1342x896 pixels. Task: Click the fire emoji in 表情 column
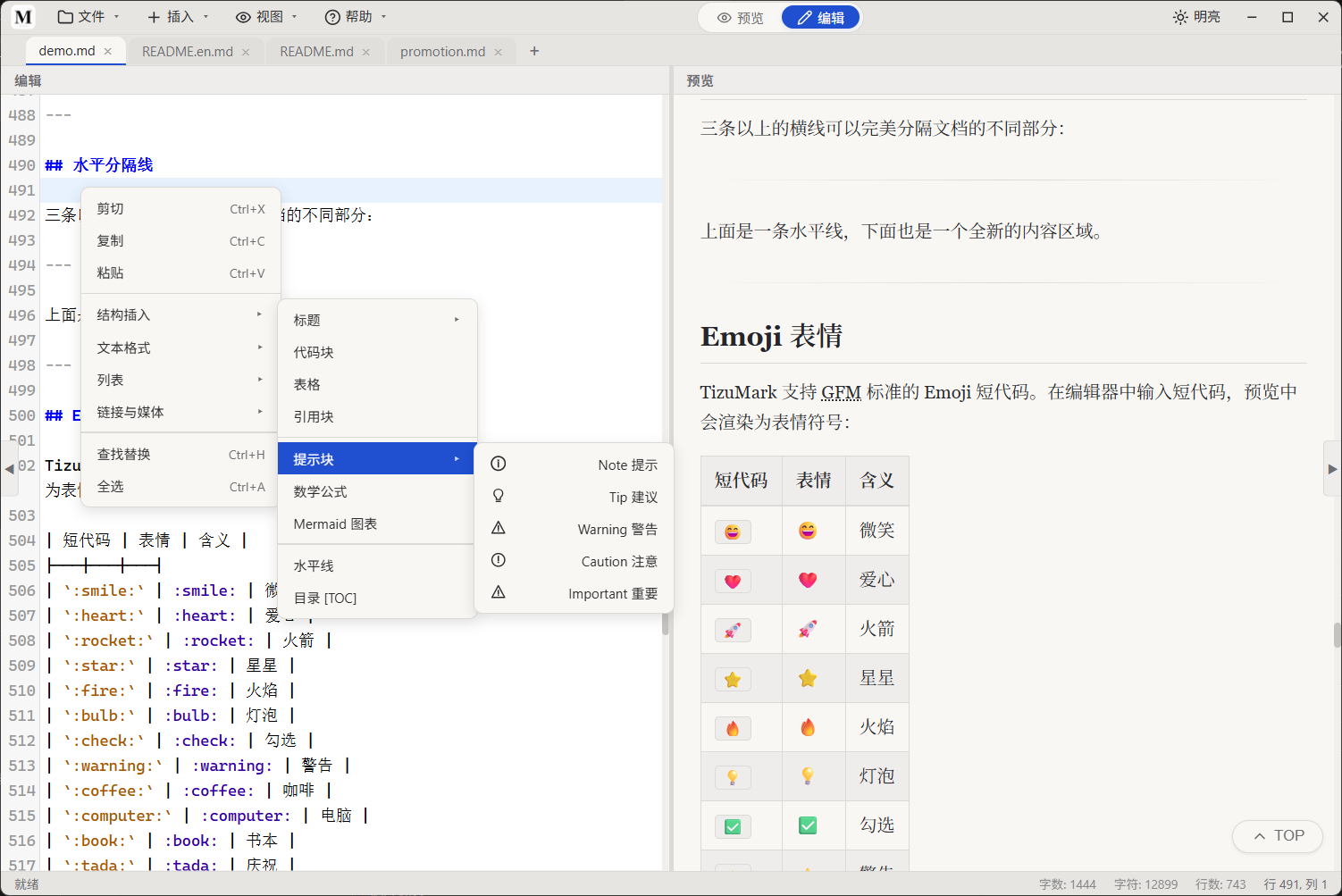coord(808,727)
